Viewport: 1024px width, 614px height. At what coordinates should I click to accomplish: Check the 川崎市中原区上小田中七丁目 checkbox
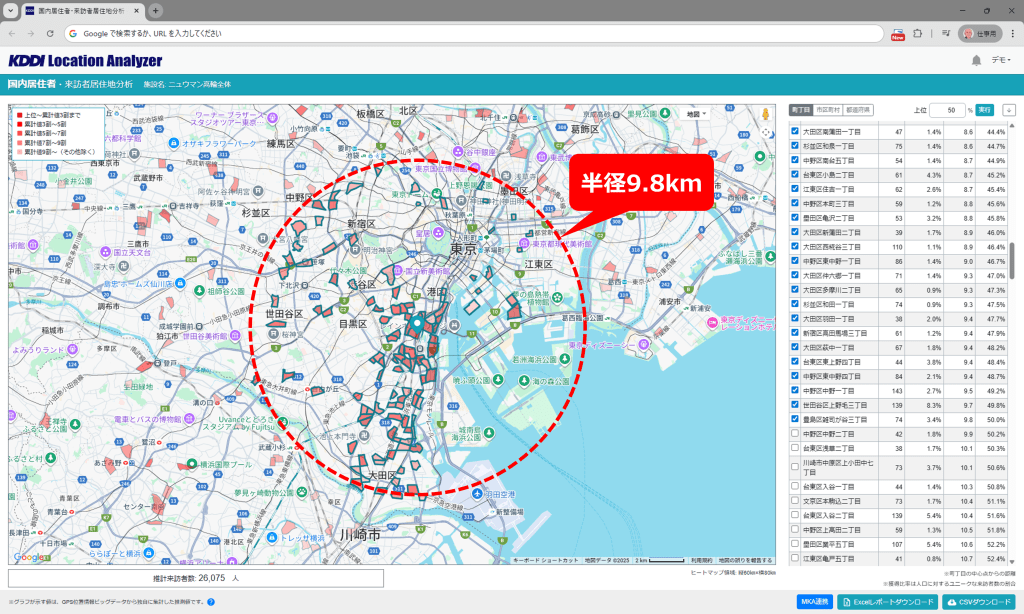point(795,467)
